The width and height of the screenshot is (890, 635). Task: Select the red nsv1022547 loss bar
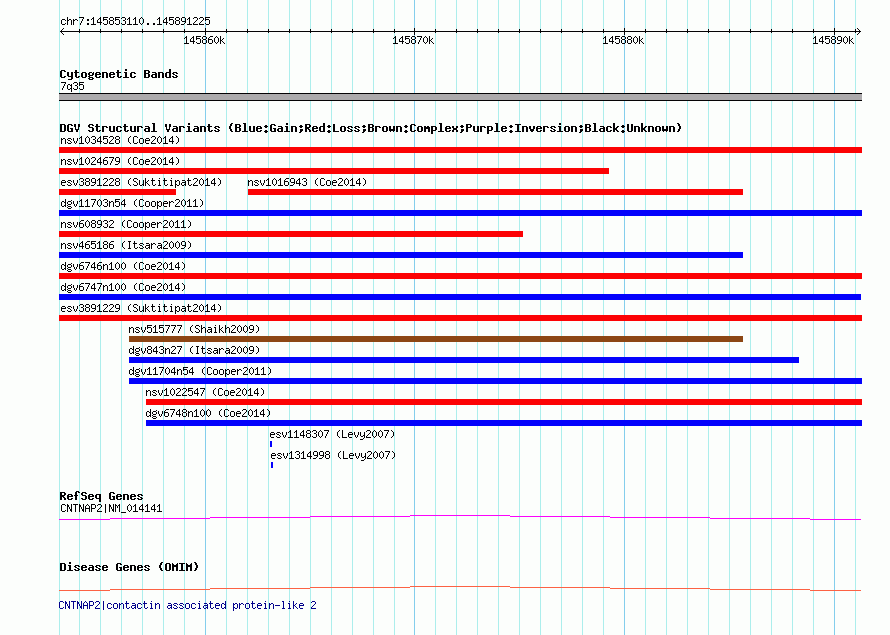[x=504, y=402]
